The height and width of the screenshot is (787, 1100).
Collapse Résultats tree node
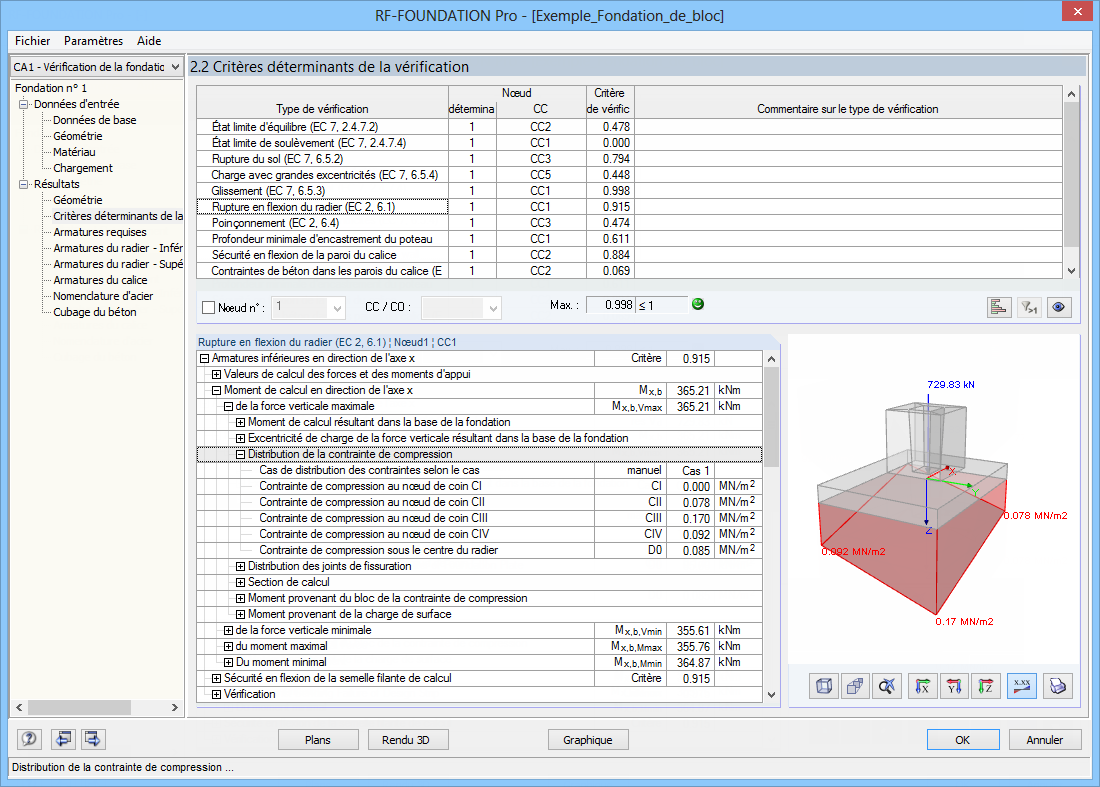tap(24, 184)
